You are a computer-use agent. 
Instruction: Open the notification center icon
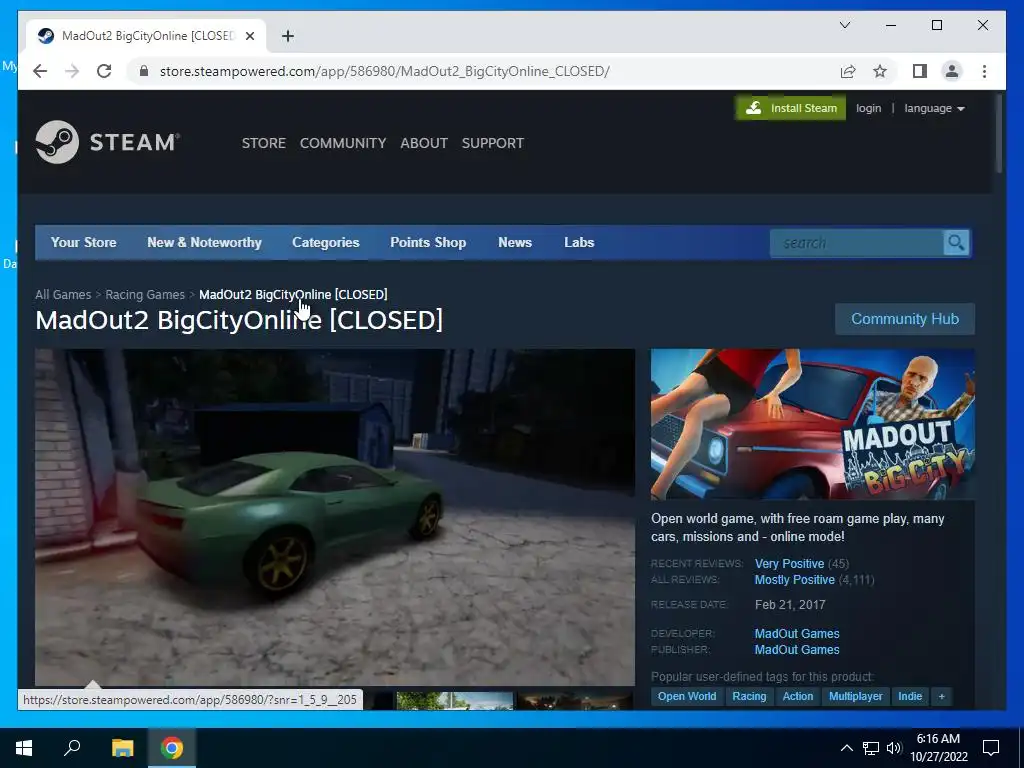pyautogui.click(x=991, y=748)
